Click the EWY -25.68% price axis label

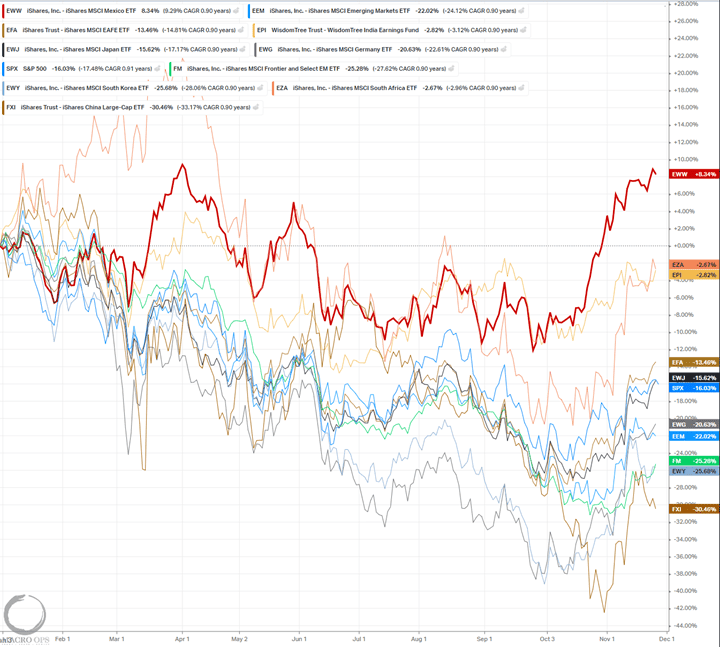tap(694, 471)
